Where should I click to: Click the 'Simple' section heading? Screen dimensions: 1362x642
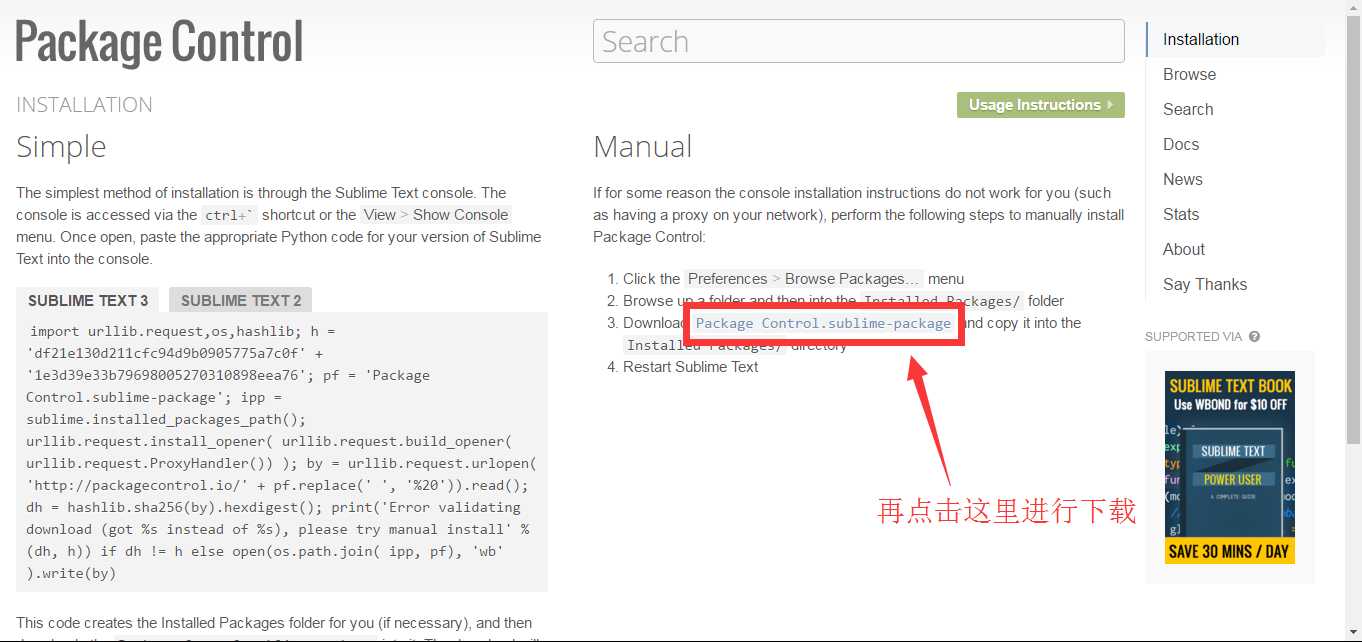[61, 147]
